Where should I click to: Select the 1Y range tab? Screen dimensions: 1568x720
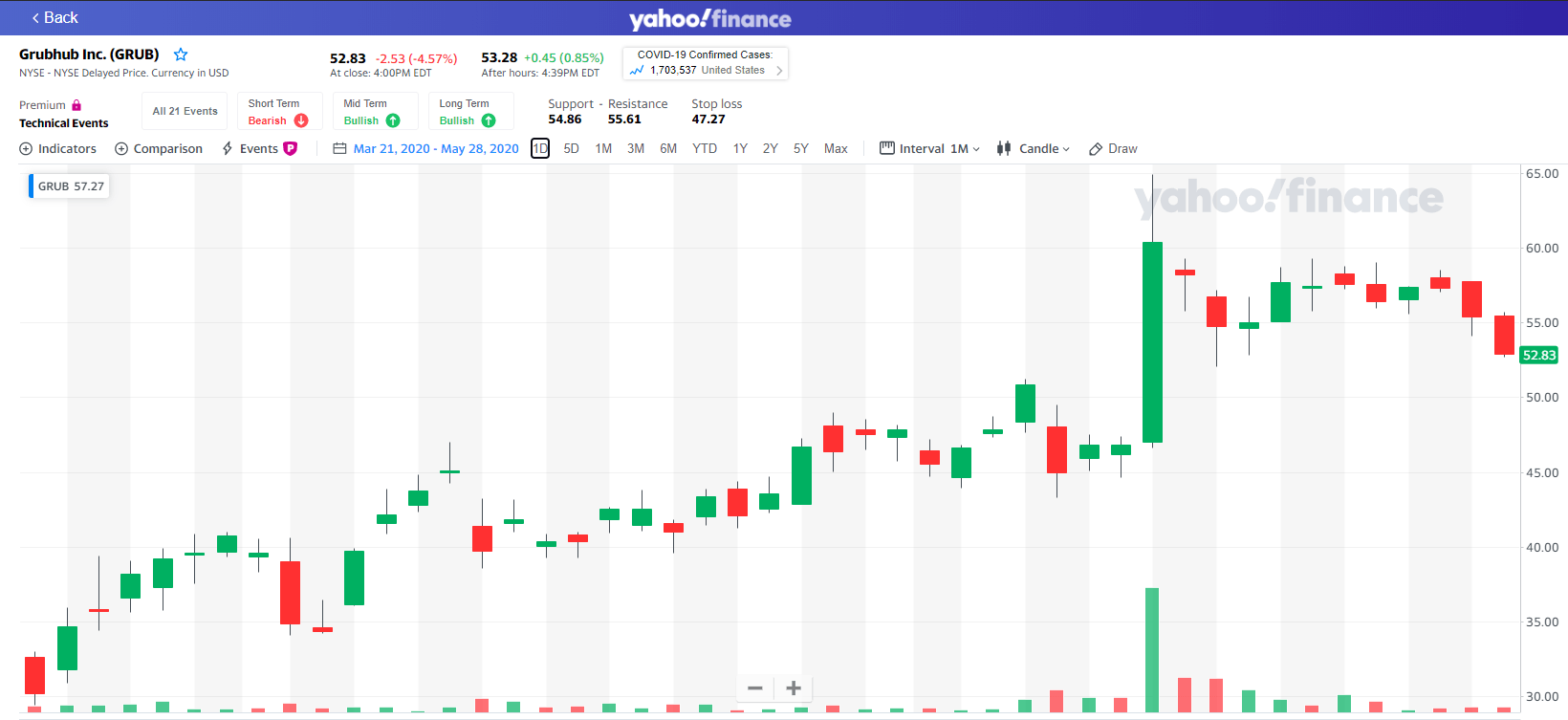point(740,148)
